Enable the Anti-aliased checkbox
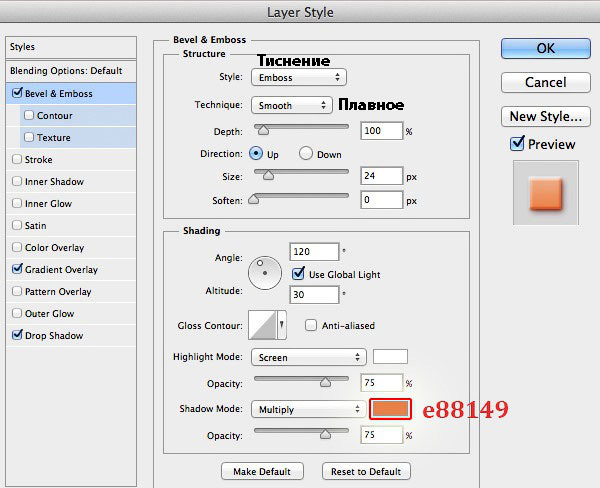This screenshot has height=488, width=600. [x=311, y=325]
